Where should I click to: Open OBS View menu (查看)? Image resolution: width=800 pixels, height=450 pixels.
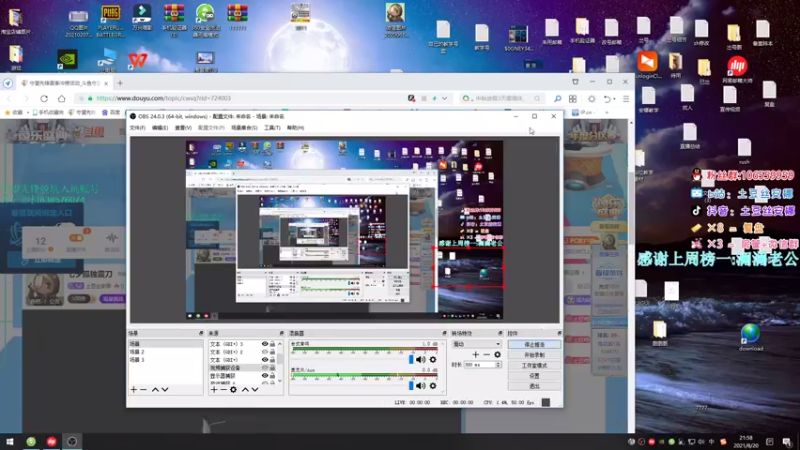pos(183,128)
